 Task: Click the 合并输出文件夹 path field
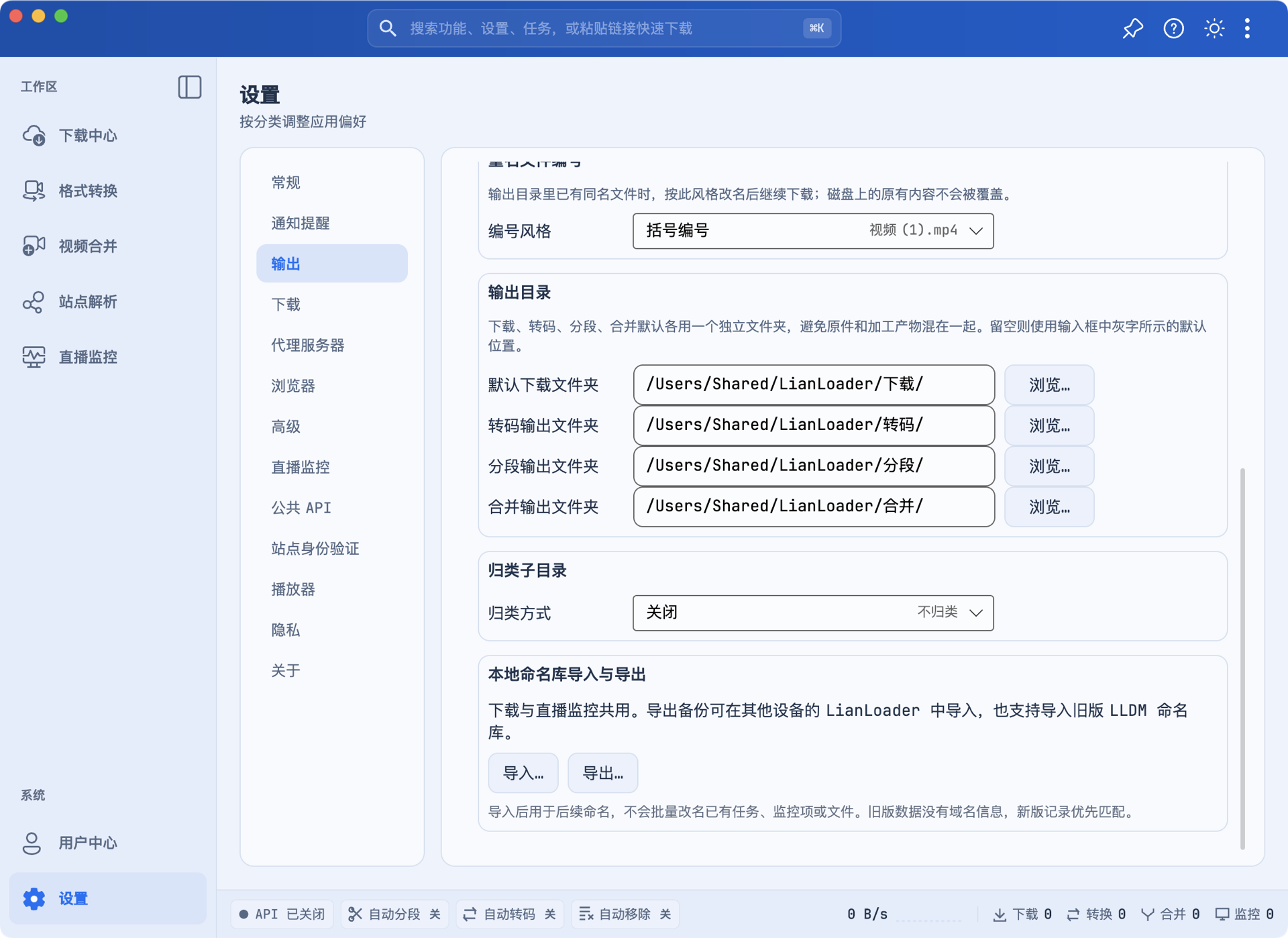[x=814, y=507]
